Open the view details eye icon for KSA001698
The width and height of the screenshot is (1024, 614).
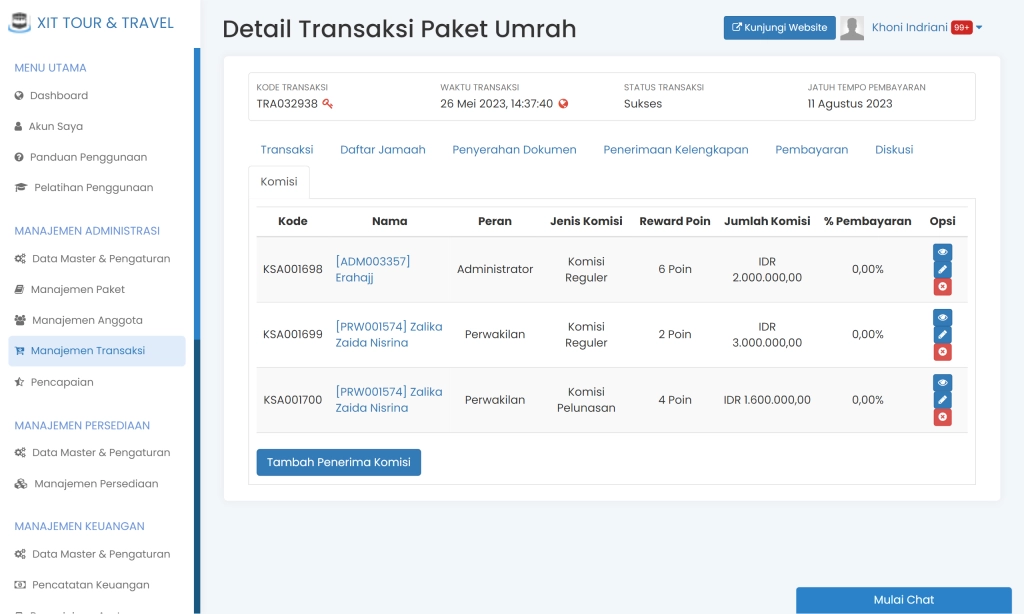click(x=941, y=252)
